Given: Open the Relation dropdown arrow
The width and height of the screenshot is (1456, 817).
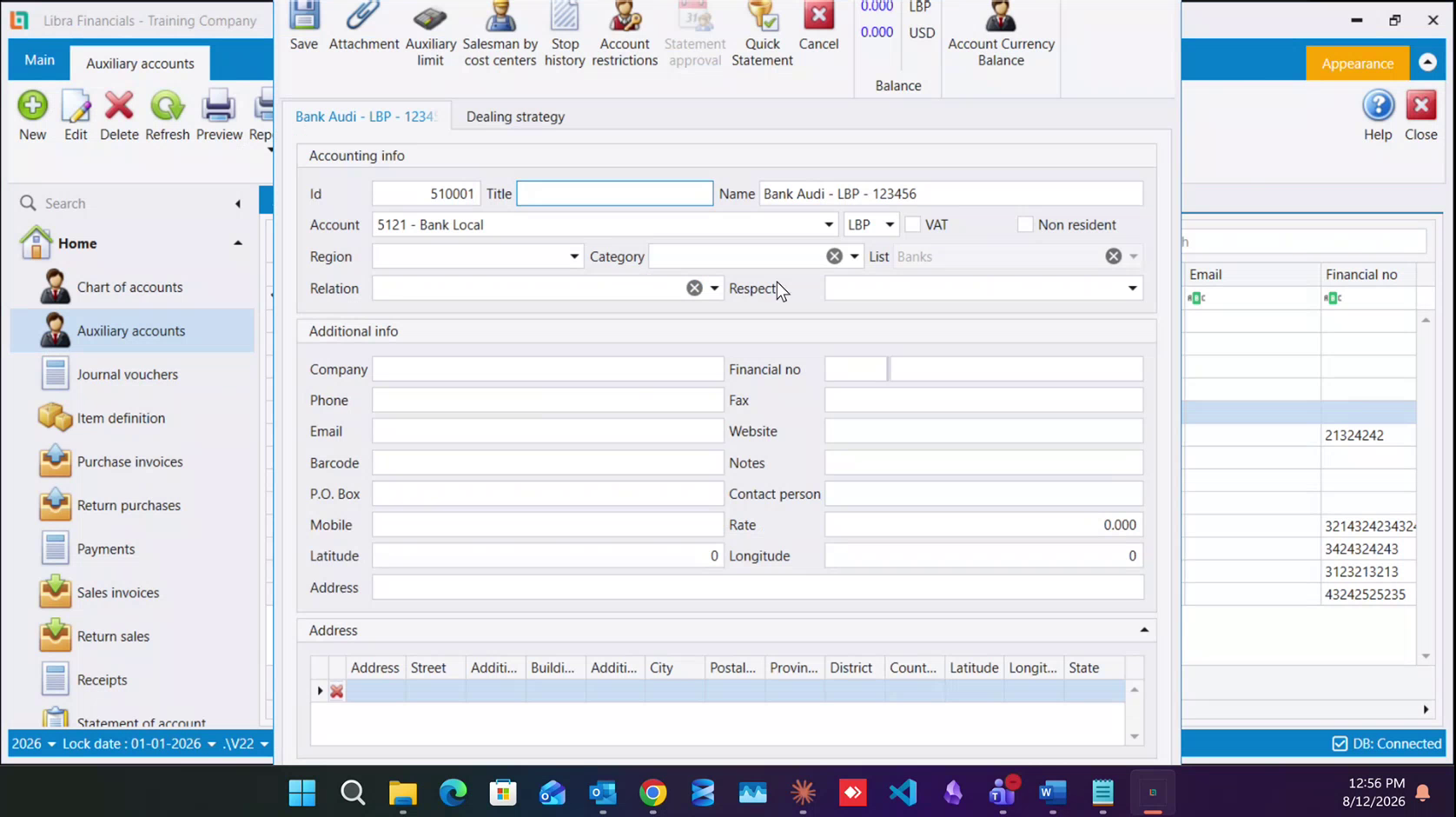Looking at the screenshot, I should pyautogui.click(x=714, y=288).
